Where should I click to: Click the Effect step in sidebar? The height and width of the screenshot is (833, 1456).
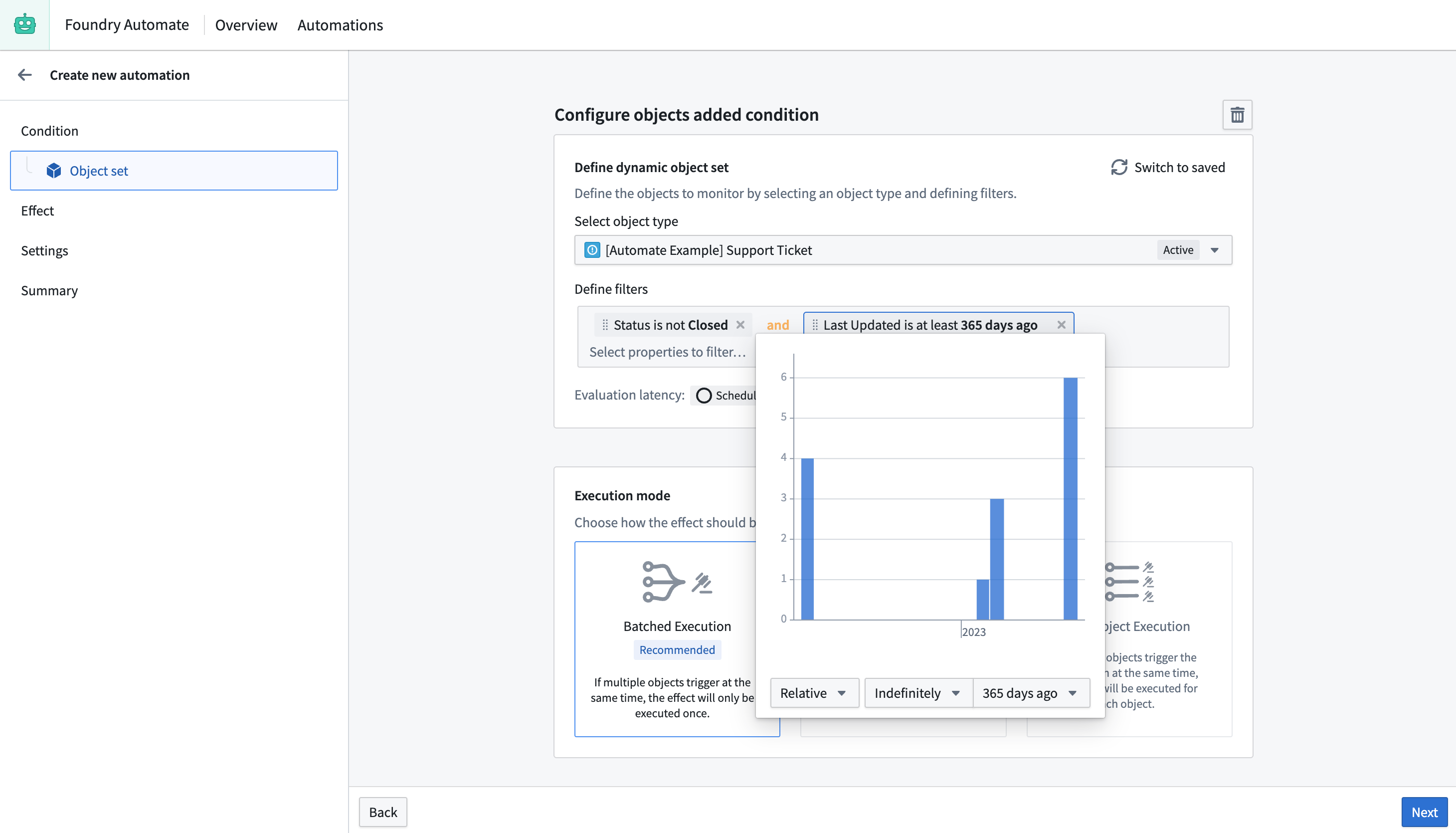pyautogui.click(x=37, y=210)
